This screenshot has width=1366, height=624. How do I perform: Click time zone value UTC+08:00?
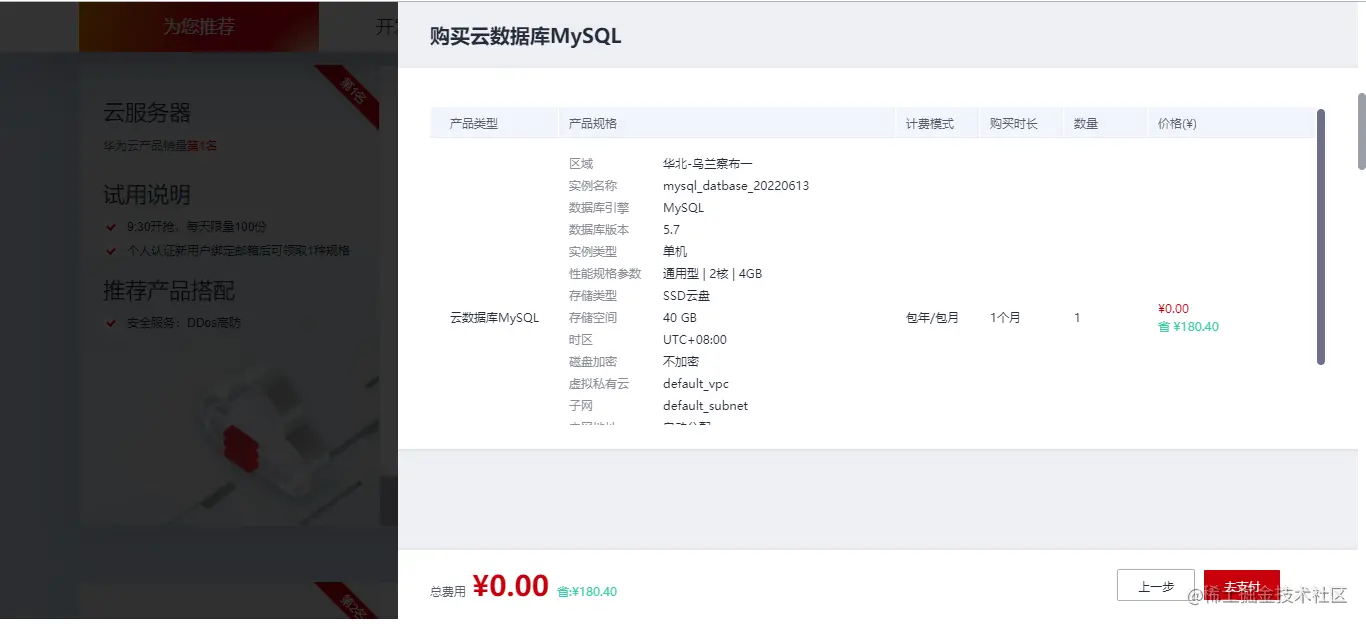tap(695, 340)
